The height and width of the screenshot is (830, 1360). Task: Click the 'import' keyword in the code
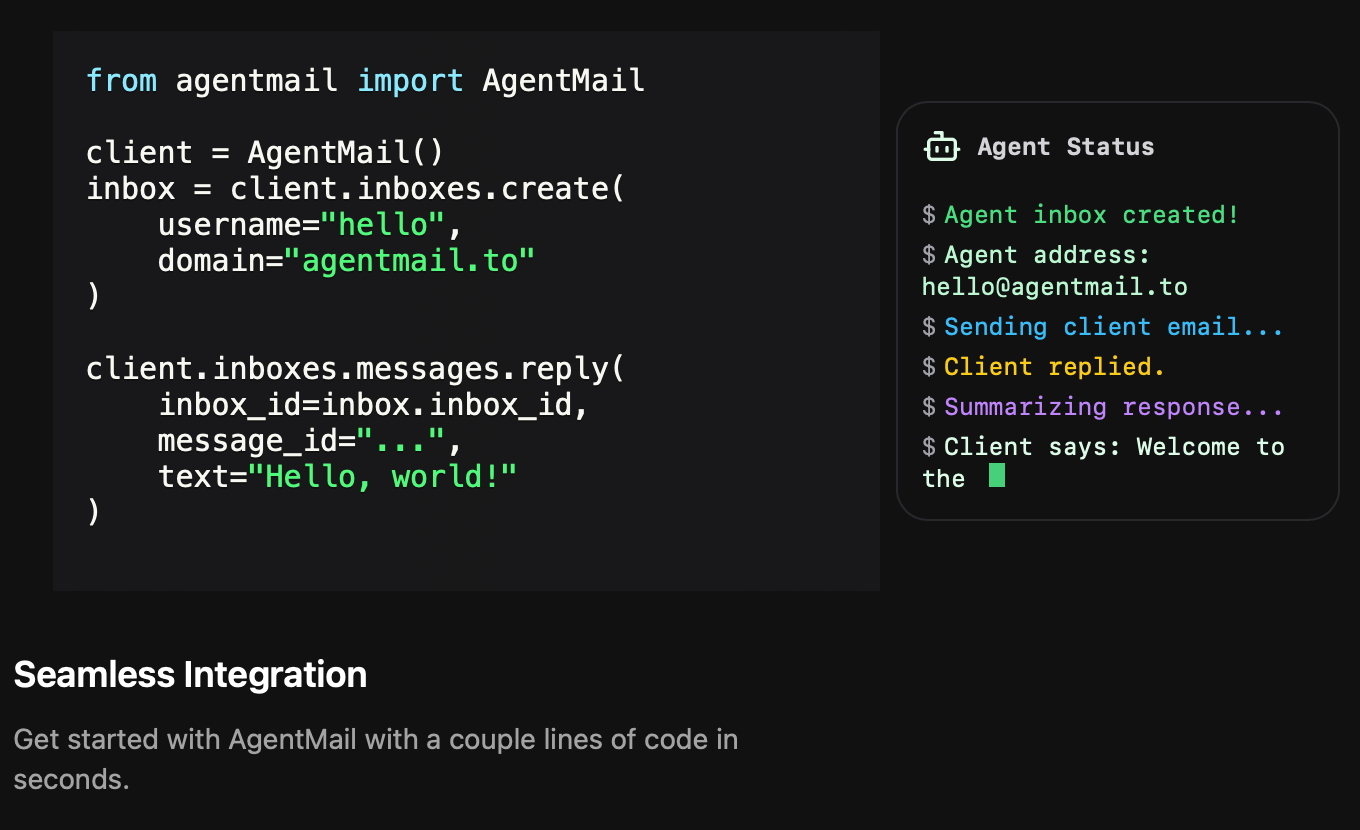(410, 80)
